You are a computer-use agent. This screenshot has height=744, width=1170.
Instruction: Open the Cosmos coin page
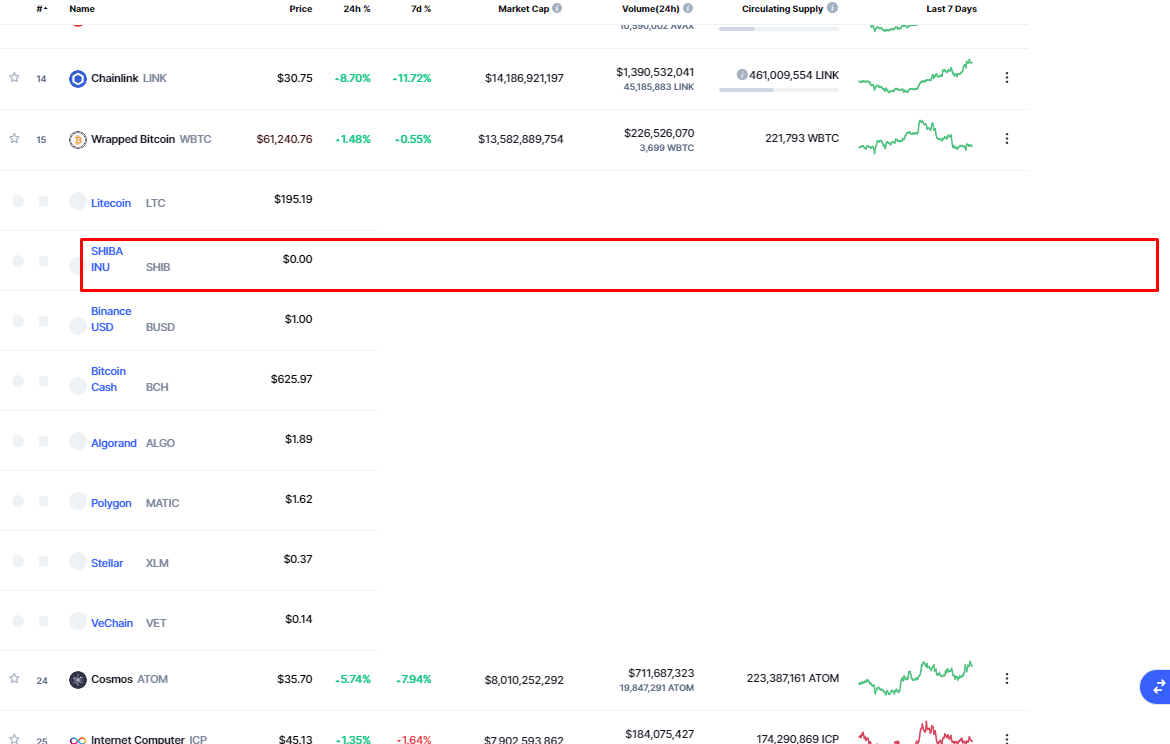pyautogui.click(x=112, y=680)
